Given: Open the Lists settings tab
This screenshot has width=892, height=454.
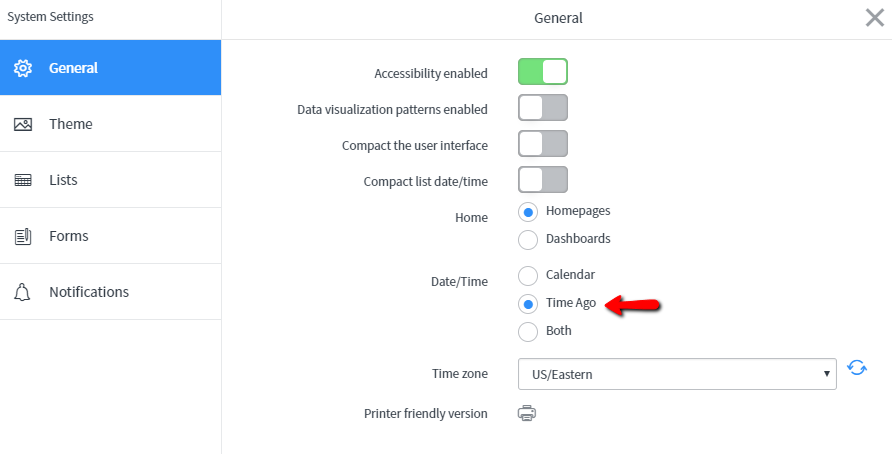Looking at the screenshot, I should click(110, 180).
